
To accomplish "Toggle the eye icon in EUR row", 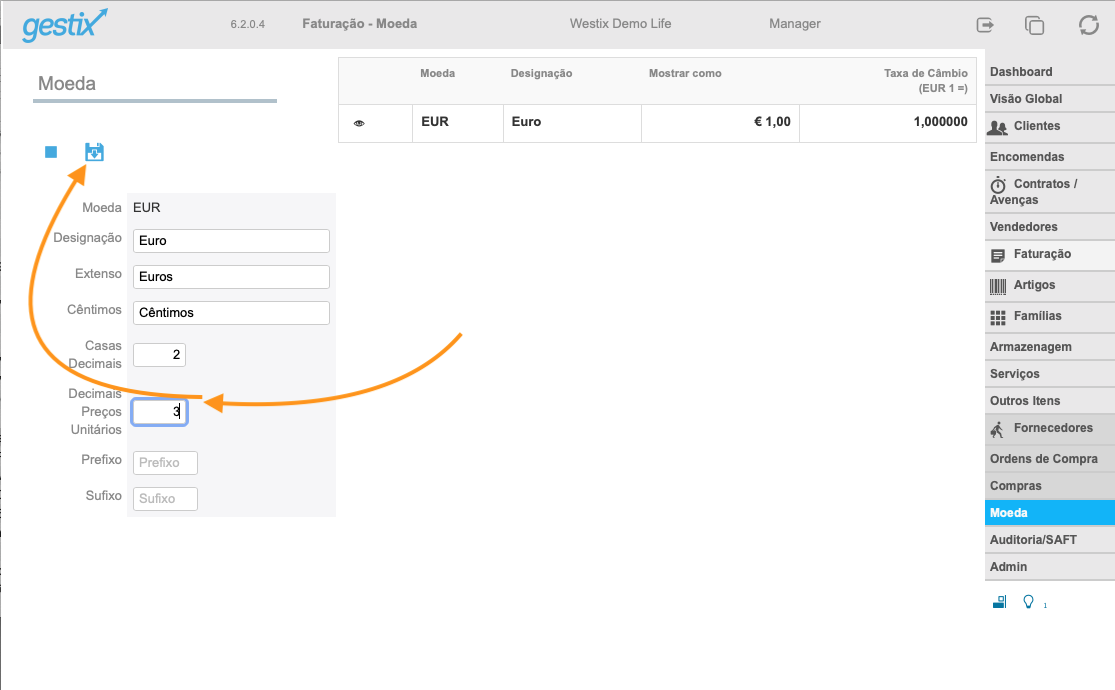I will [359, 123].
